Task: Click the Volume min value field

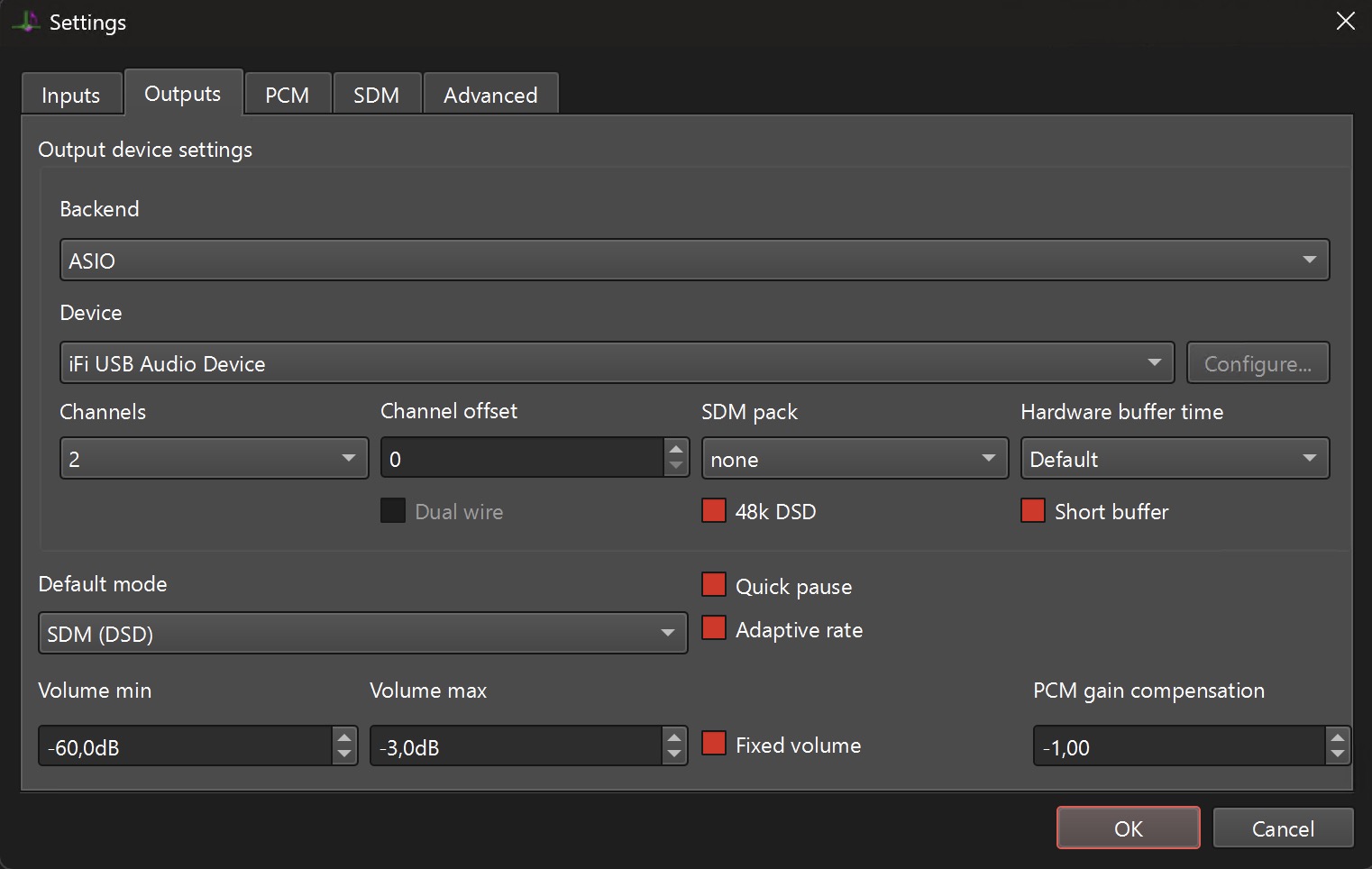Action: (x=185, y=746)
